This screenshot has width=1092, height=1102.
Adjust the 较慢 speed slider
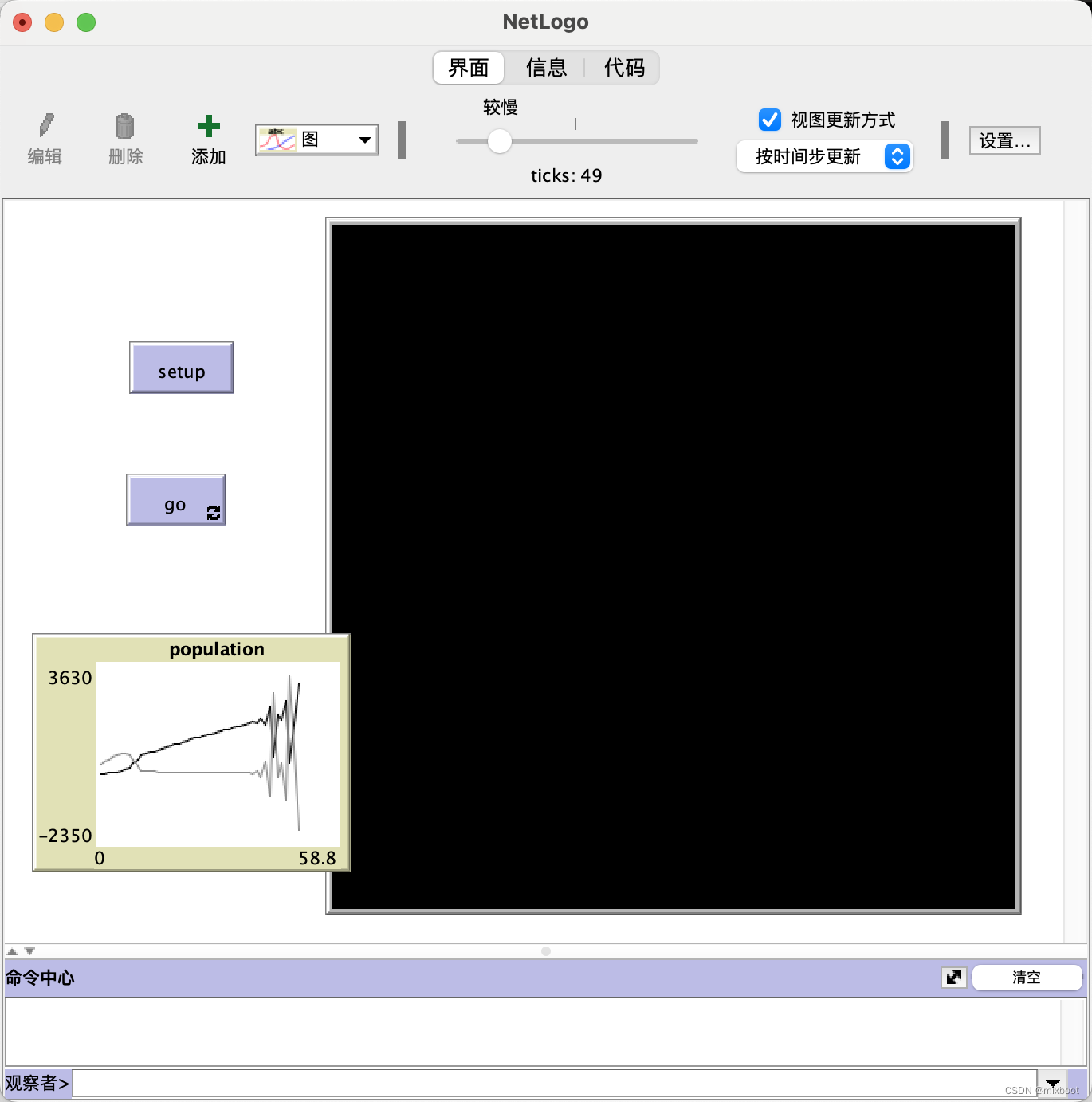pos(499,140)
